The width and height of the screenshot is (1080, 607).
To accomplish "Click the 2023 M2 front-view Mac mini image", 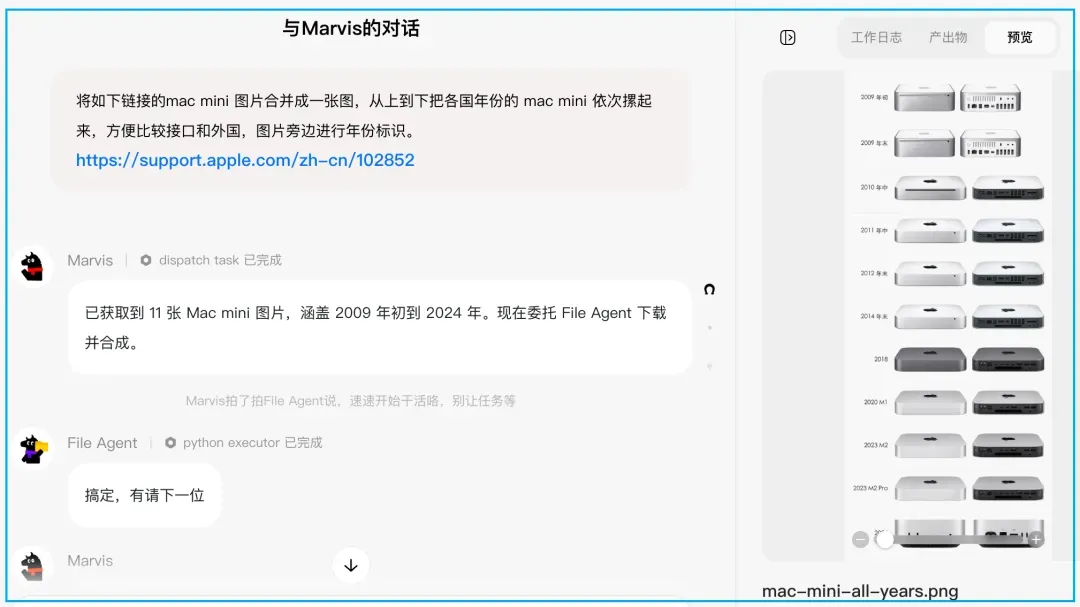I will coord(930,446).
